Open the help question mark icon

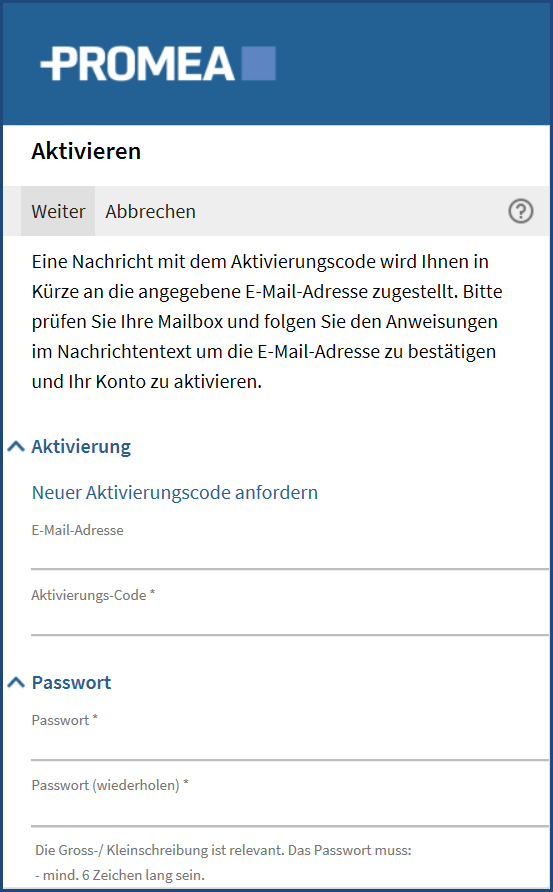click(x=520, y=211)
